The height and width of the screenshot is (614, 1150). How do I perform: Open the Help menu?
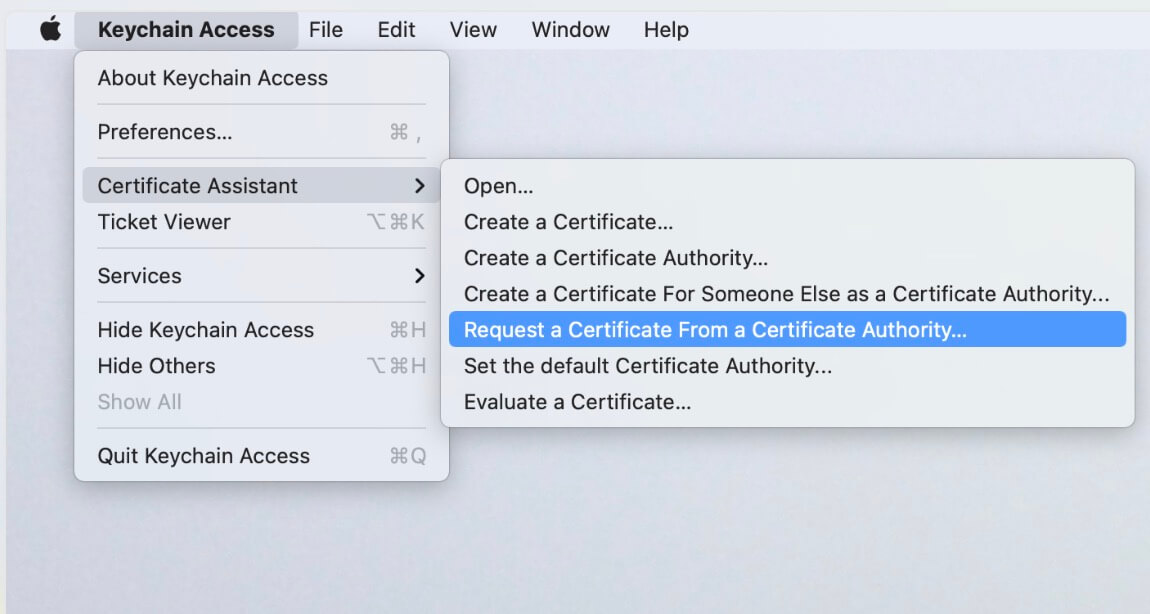click(x=666, y=30)
